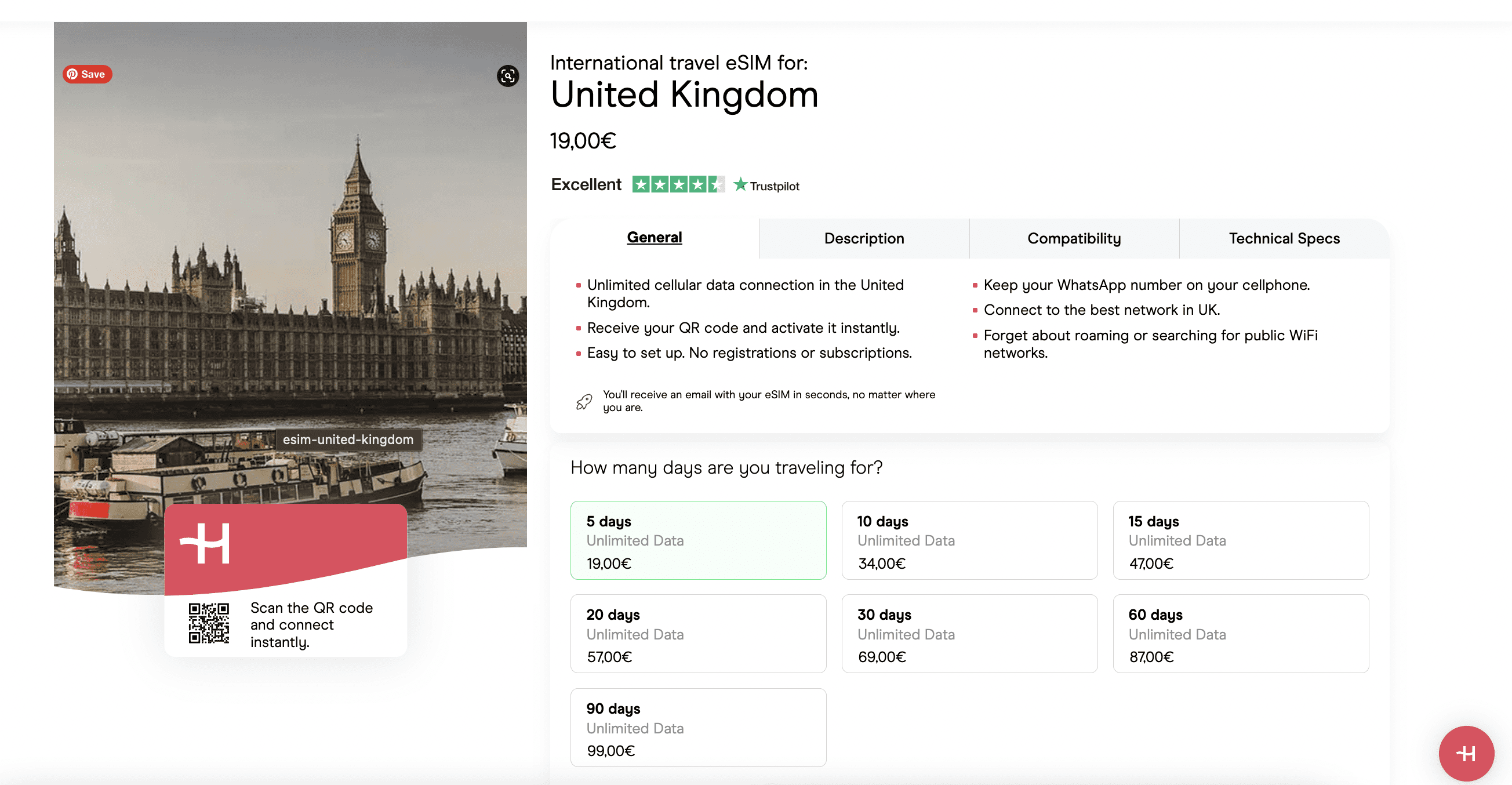The width and height of the screenshot is (1512, 785).
Task: Show the Technical Specs tab
Action: pyautogui.click(x=1284, y=238)
